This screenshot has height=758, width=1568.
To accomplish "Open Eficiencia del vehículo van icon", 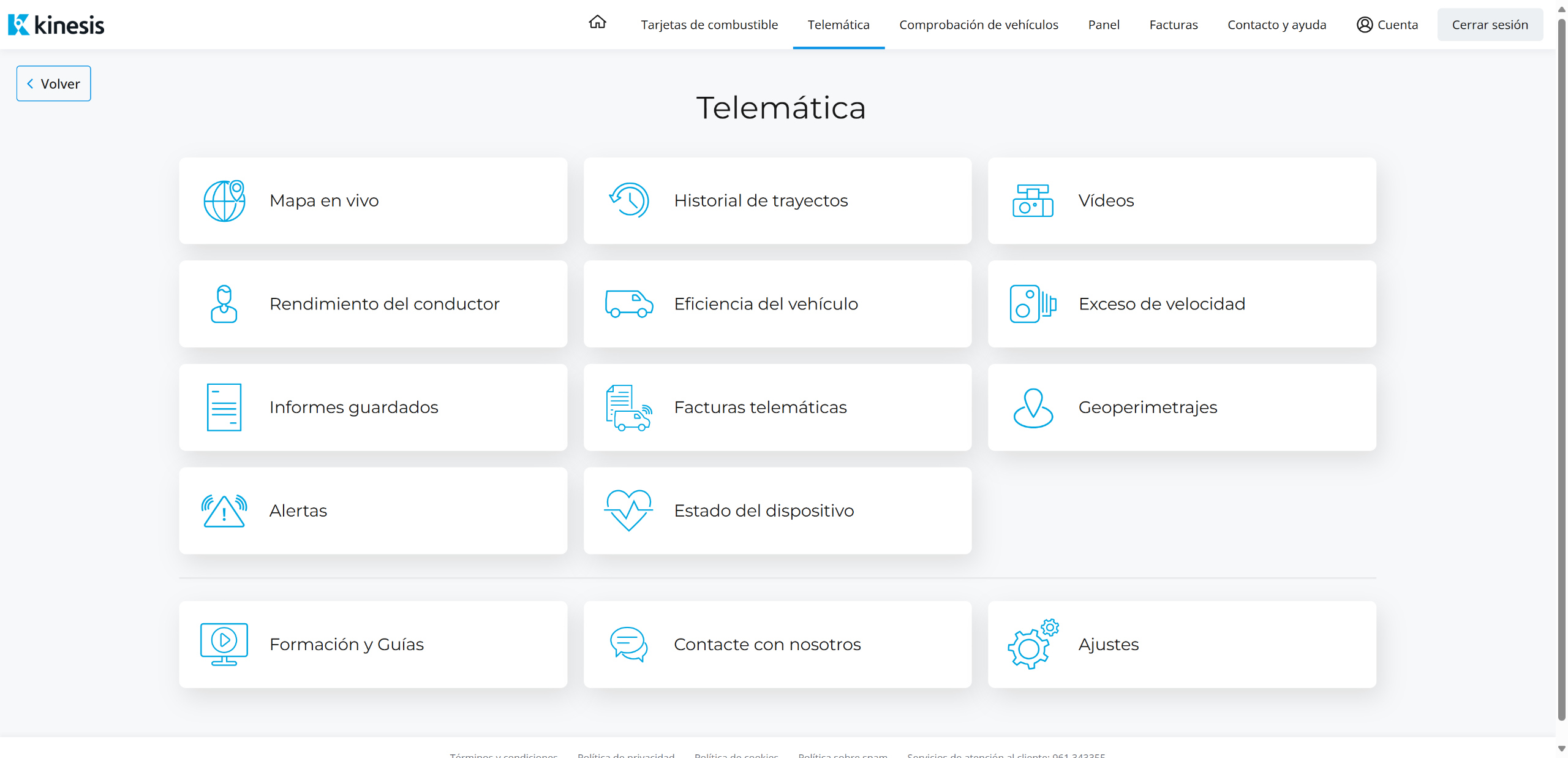I will click(x=629, y=304).
